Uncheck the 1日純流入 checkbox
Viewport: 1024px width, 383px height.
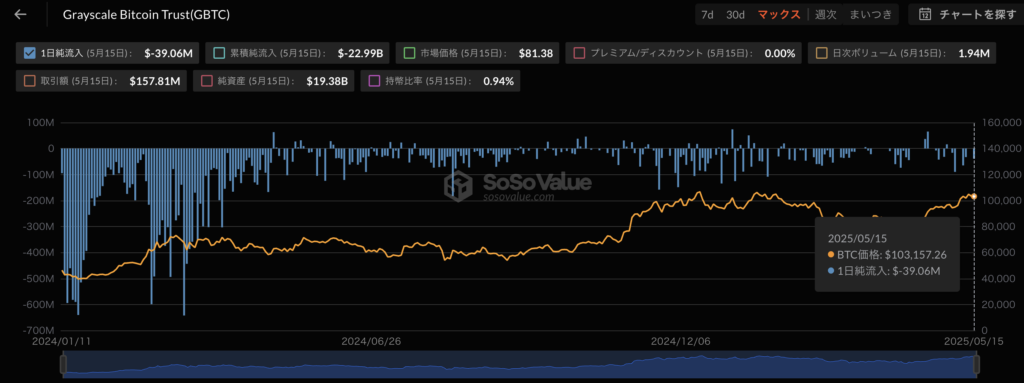(29, 54)
